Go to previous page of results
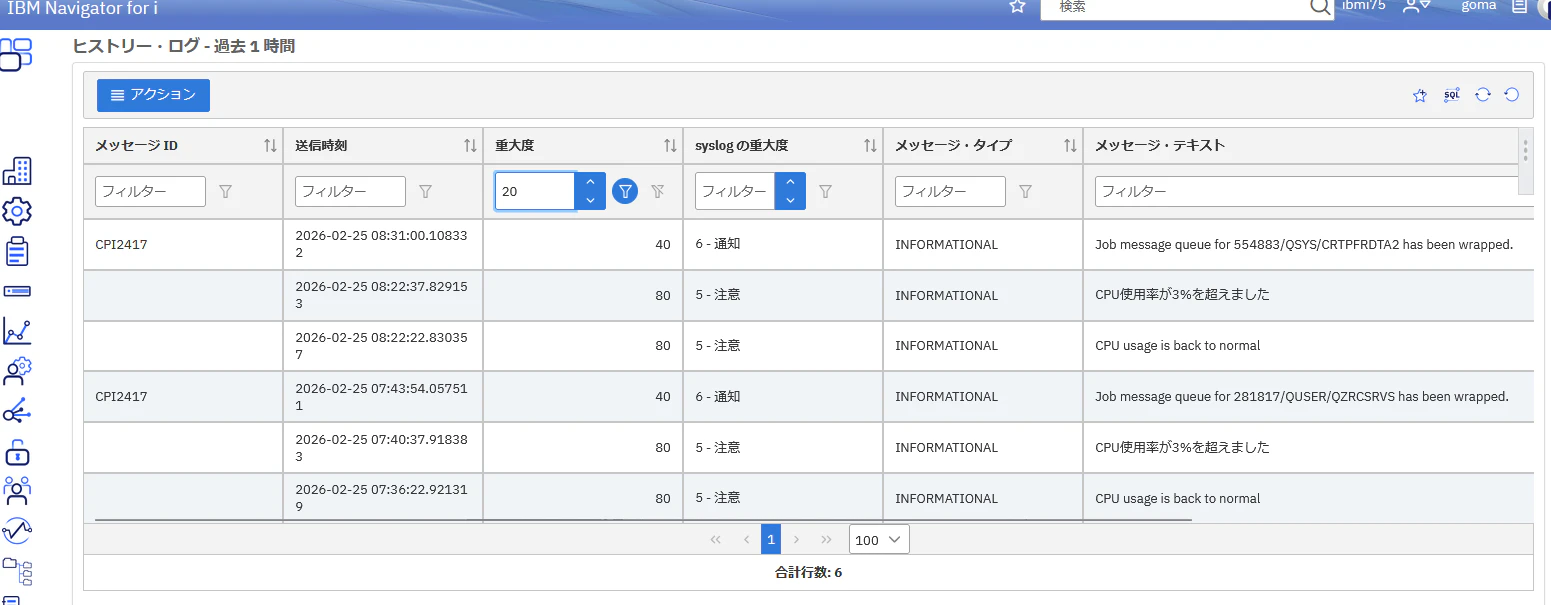Image resolution: width=1551 pixels, height=605 pixels. click(746, 540)
